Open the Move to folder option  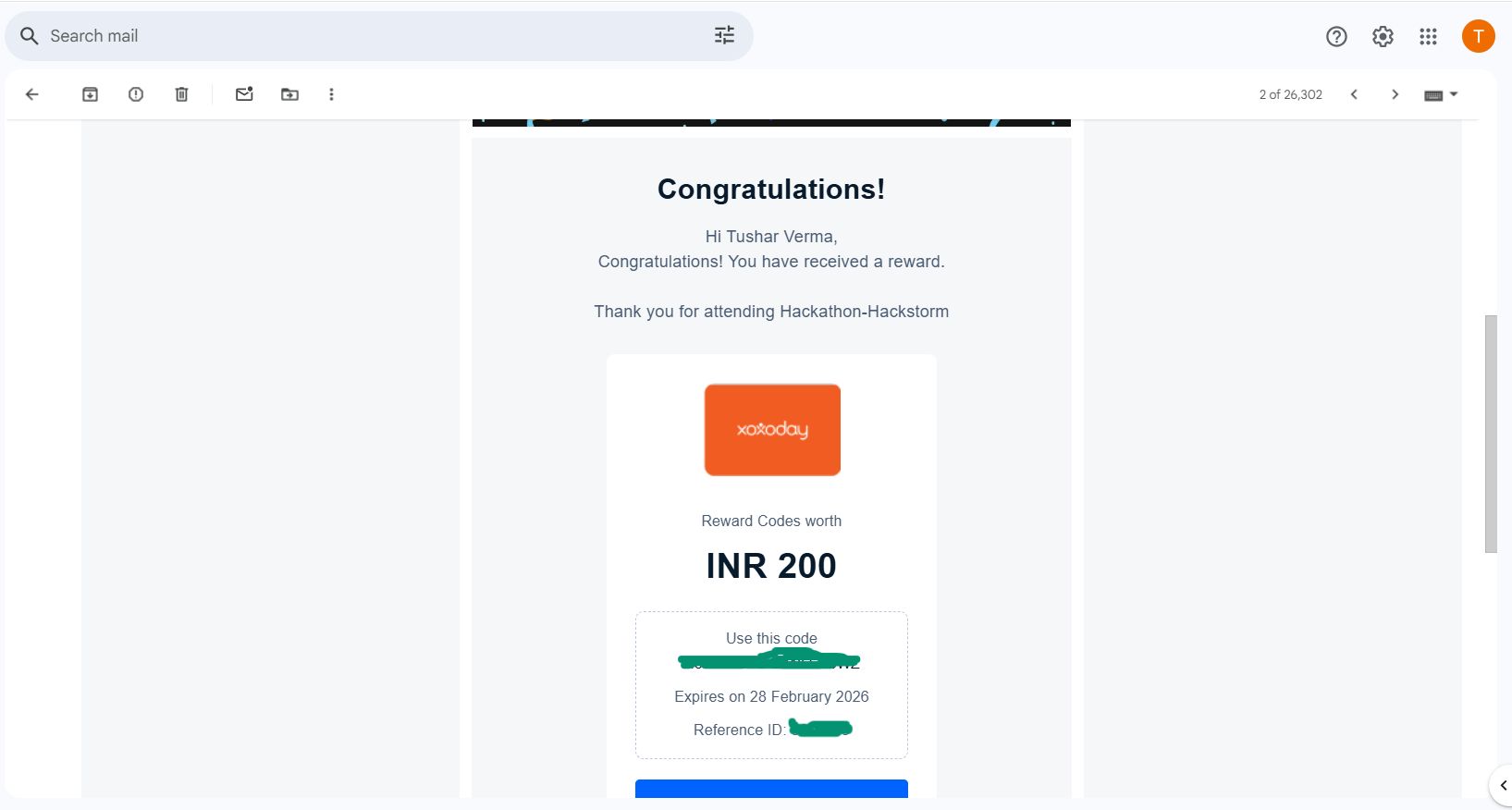pos(289,94)
